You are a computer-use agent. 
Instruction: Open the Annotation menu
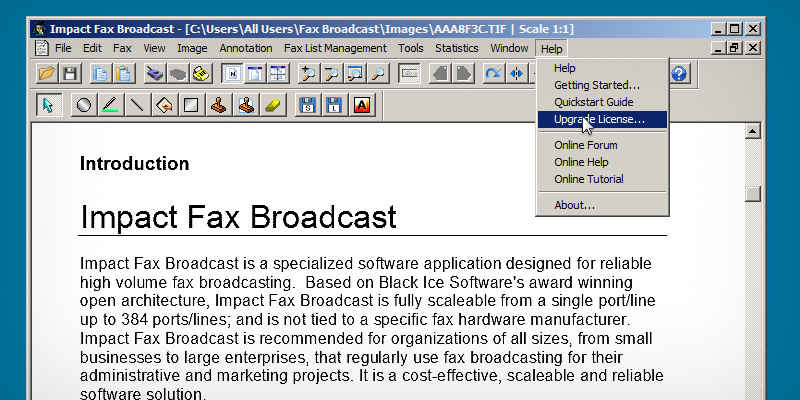[246, 48]
